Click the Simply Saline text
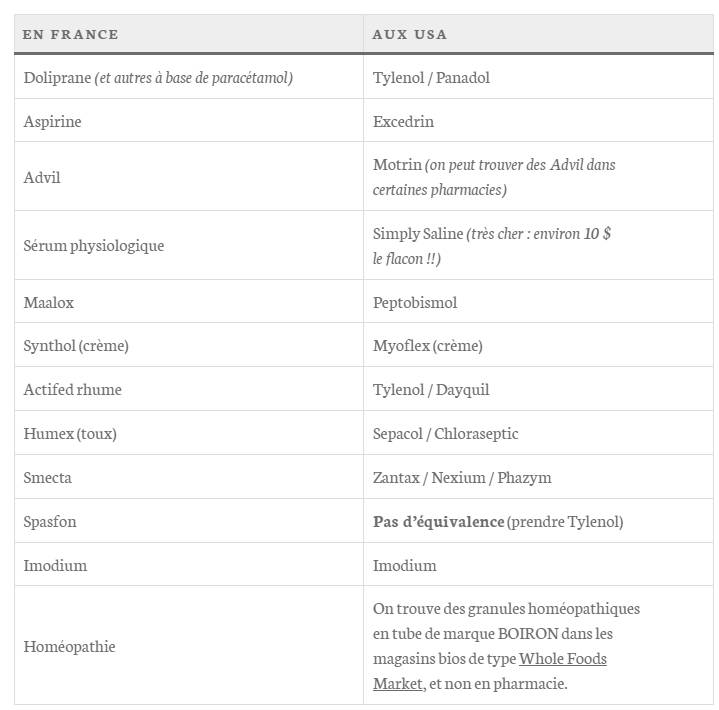 coord(418,234)
